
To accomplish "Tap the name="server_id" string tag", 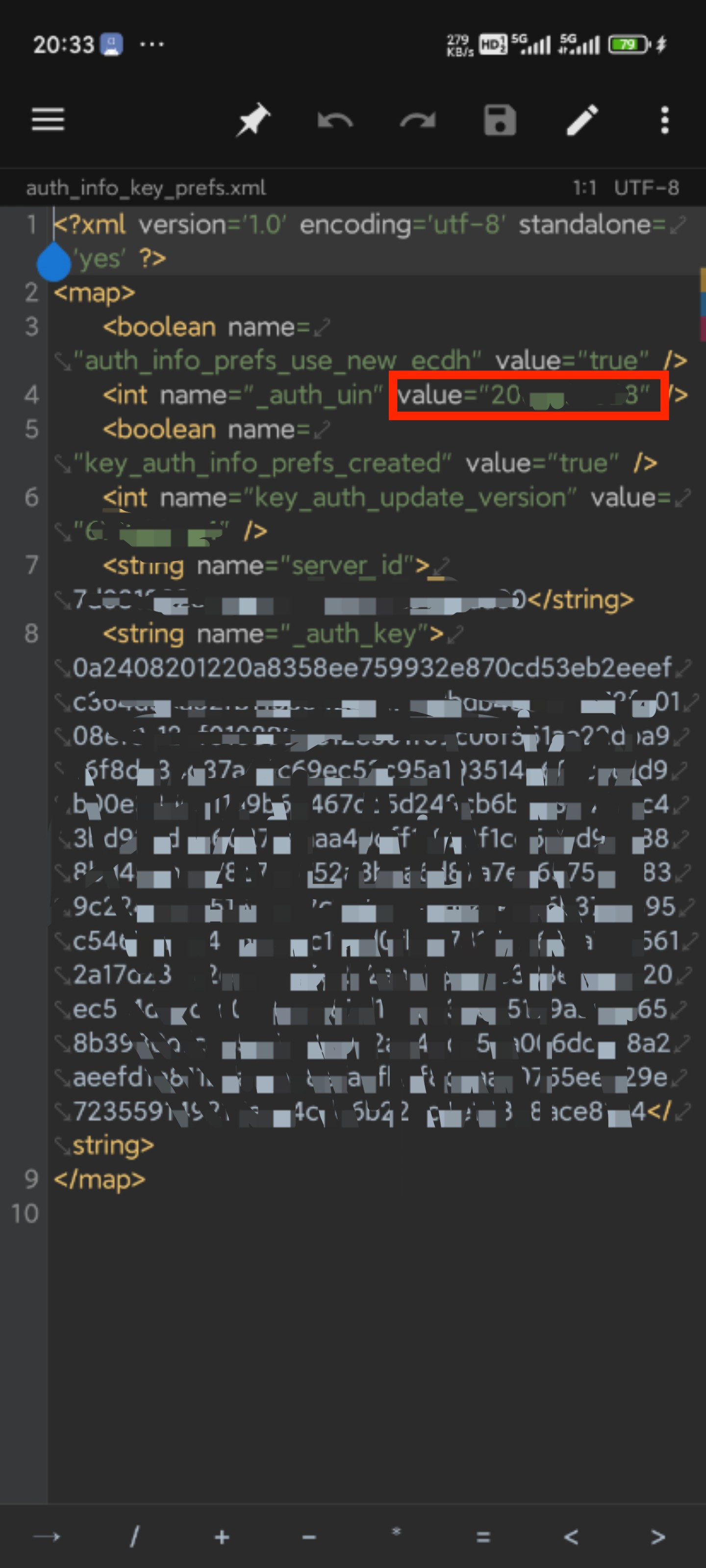I will (267, 566).
